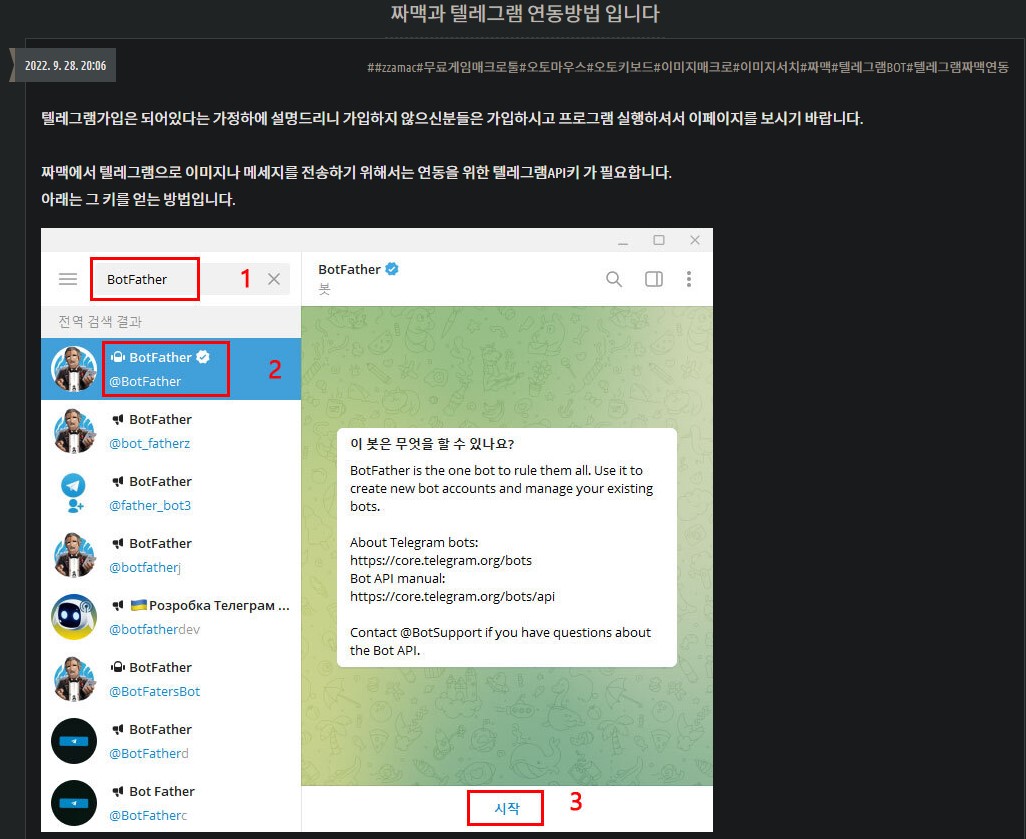1026x839 pixels.
Task: Minimize the Telegram window
Action: 623,241
